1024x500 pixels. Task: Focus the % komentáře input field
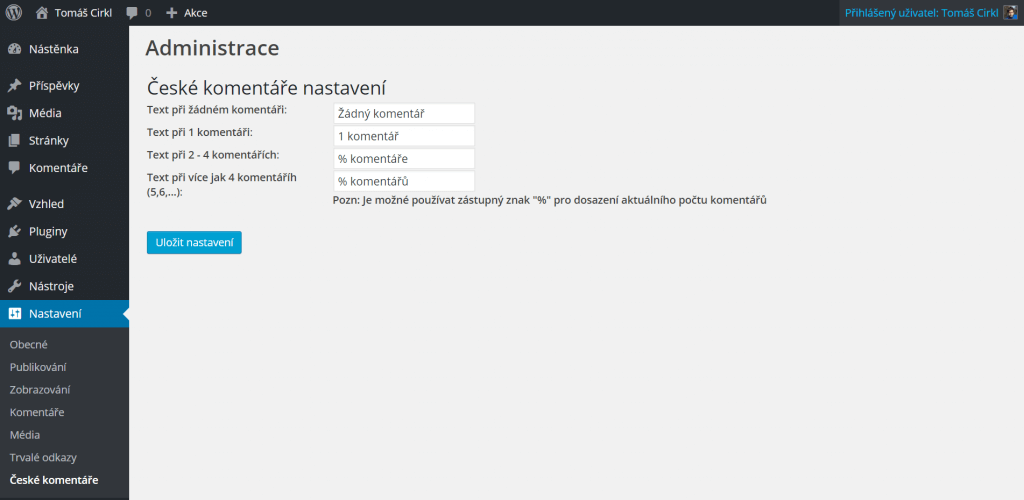404,159
